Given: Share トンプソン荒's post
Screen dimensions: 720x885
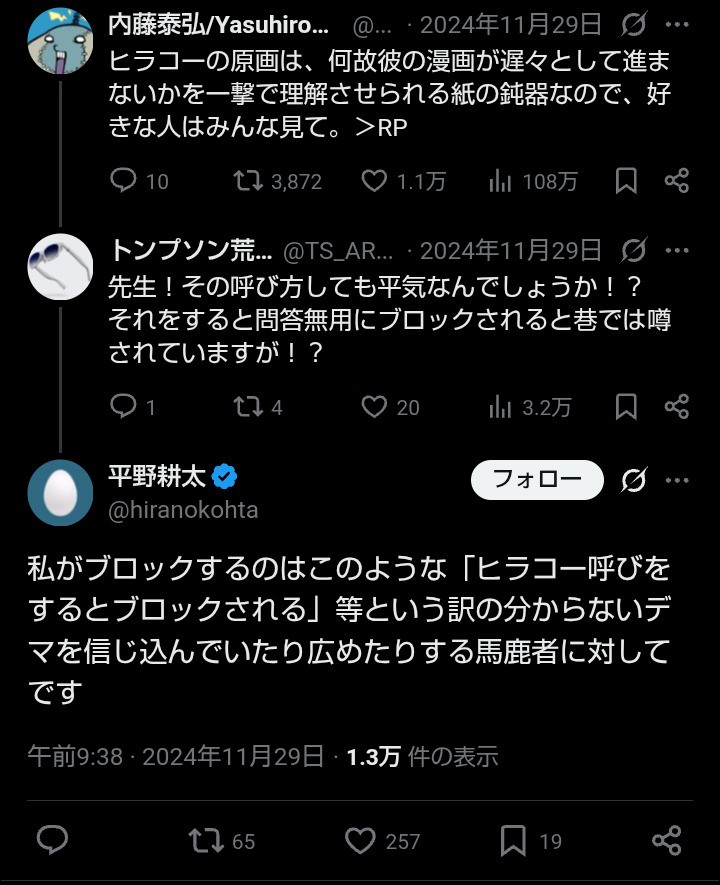Looking at the screenshot, I should (677, 406).
